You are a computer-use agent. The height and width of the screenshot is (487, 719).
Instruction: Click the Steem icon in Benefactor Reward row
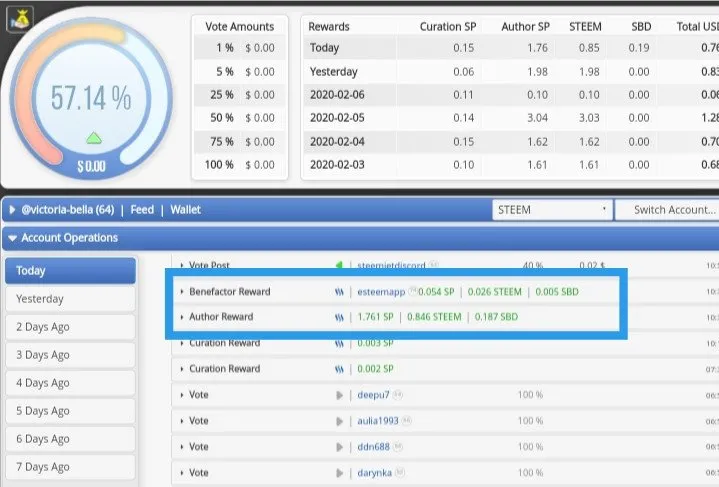(x=339, y=292)
